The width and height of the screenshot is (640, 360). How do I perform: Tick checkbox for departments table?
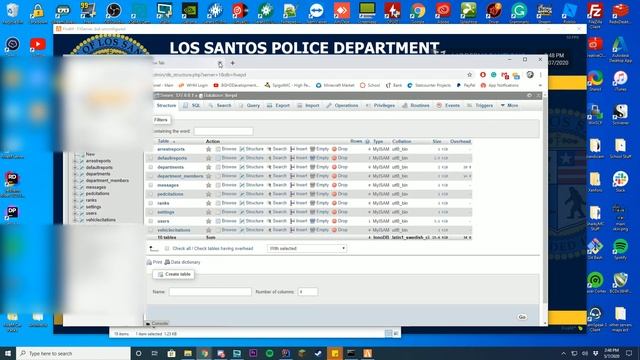(x=151, y=167)
